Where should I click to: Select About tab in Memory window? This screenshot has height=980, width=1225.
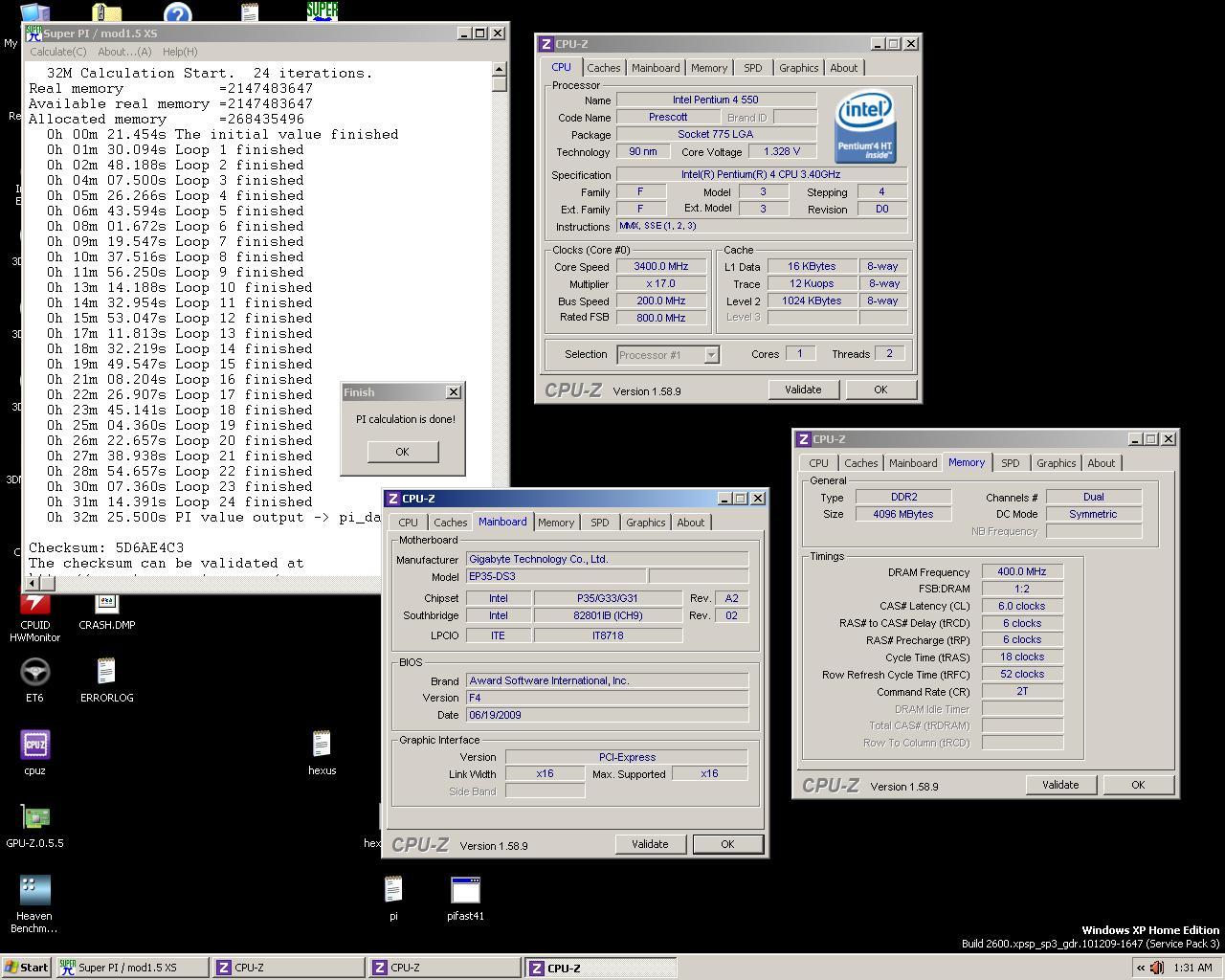[x=1101, y=463]
